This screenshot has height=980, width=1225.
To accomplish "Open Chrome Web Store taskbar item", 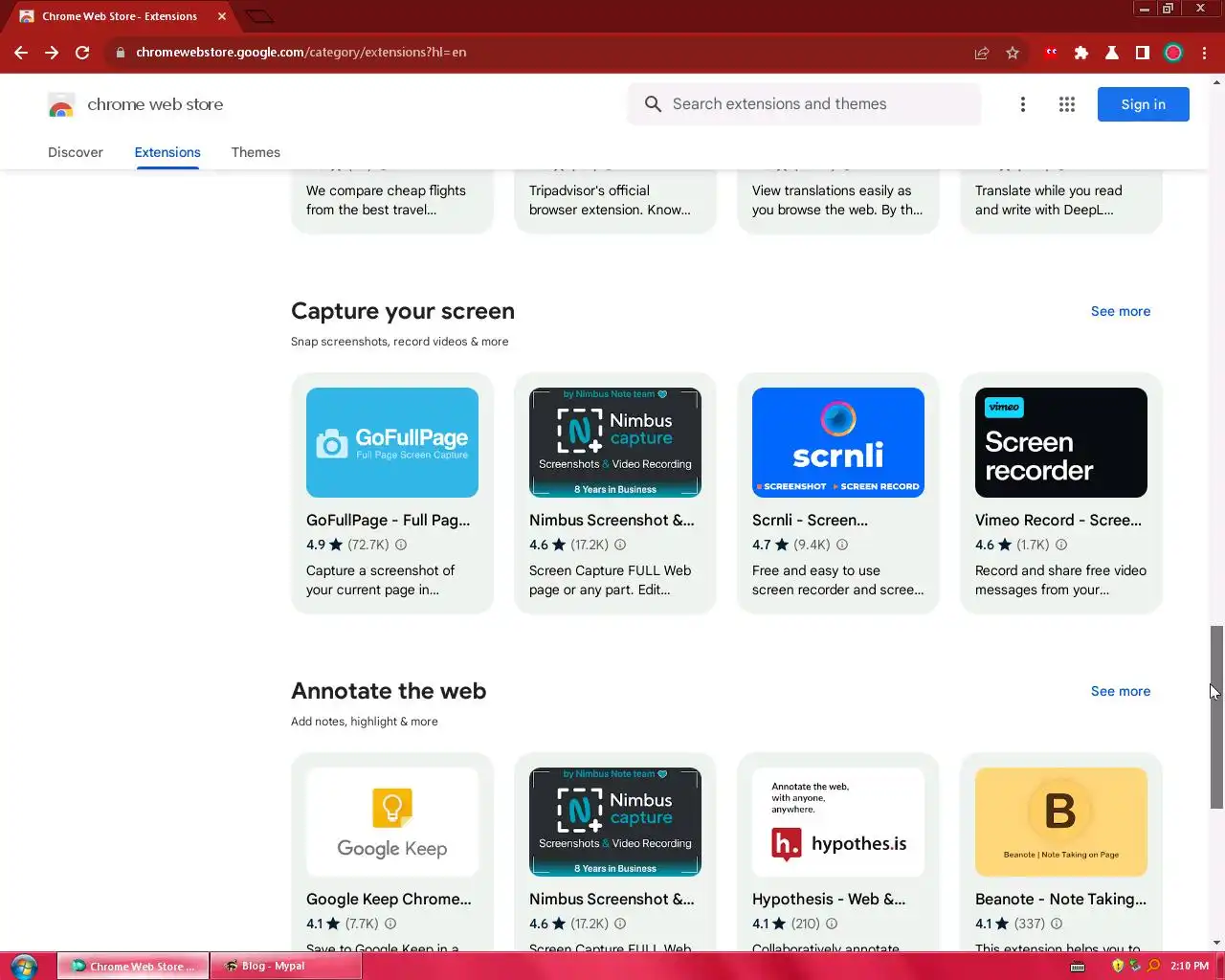I will click(133, 966).
